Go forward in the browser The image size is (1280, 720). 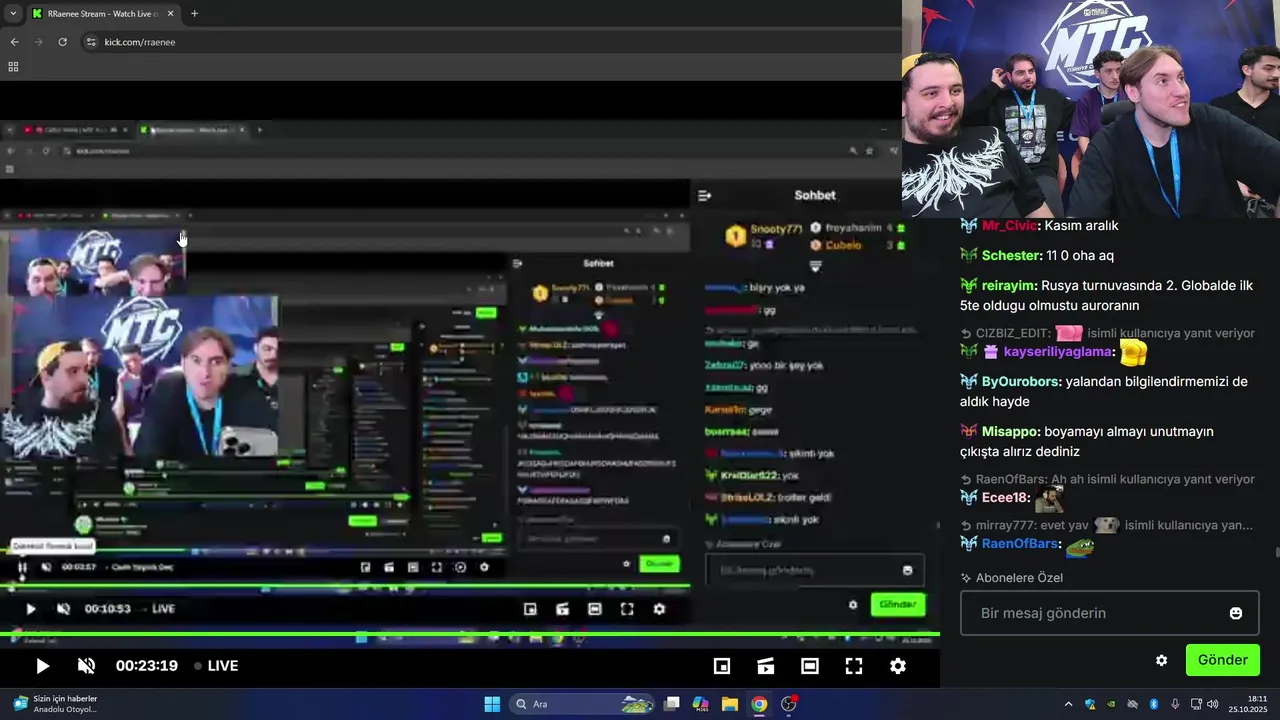point(38,42)
